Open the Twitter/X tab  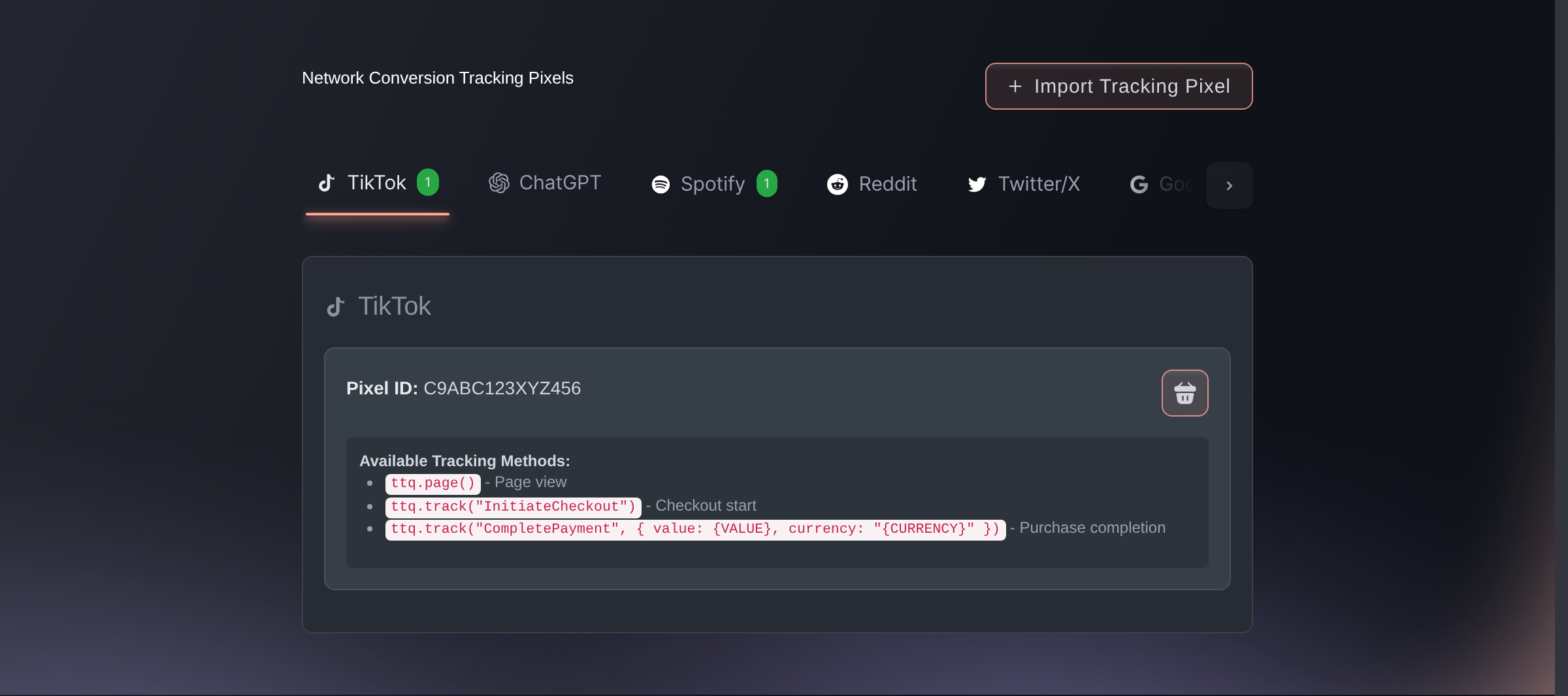tap(1023, 184)
